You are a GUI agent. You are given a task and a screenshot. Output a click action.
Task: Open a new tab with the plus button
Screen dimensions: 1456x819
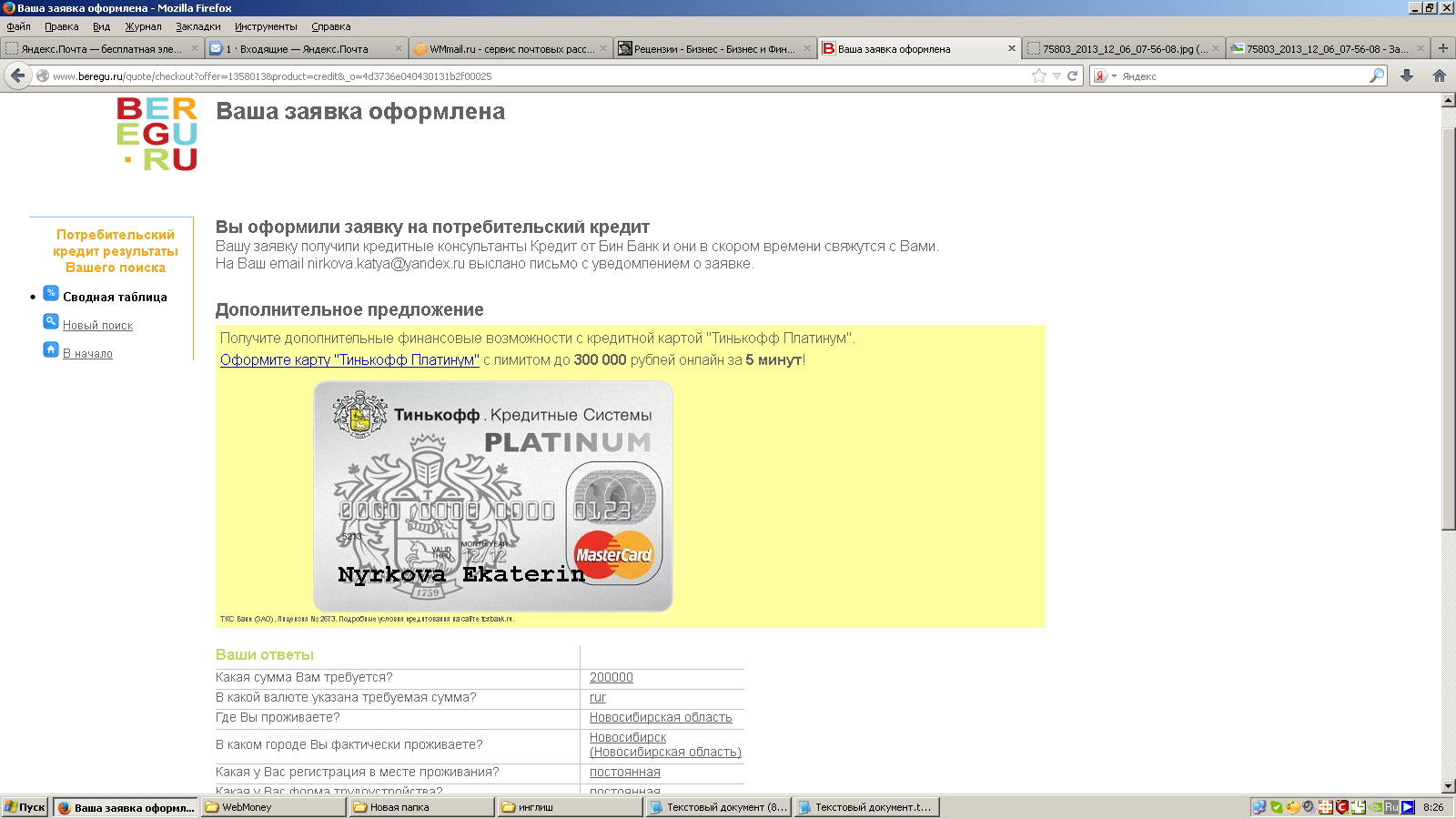pos(1442,48)
